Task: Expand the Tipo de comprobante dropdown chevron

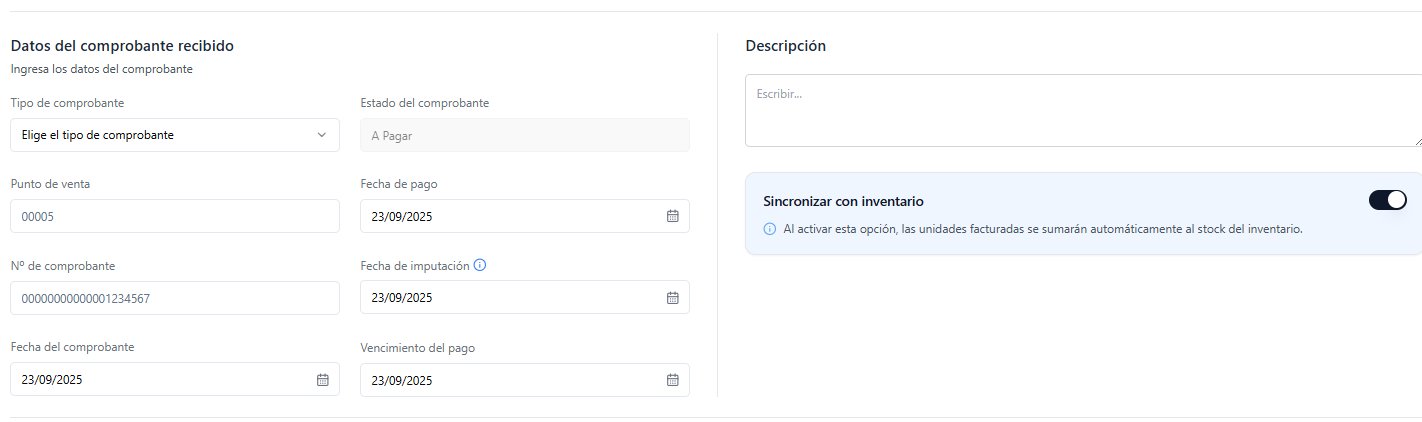Action: coord(322,135)
